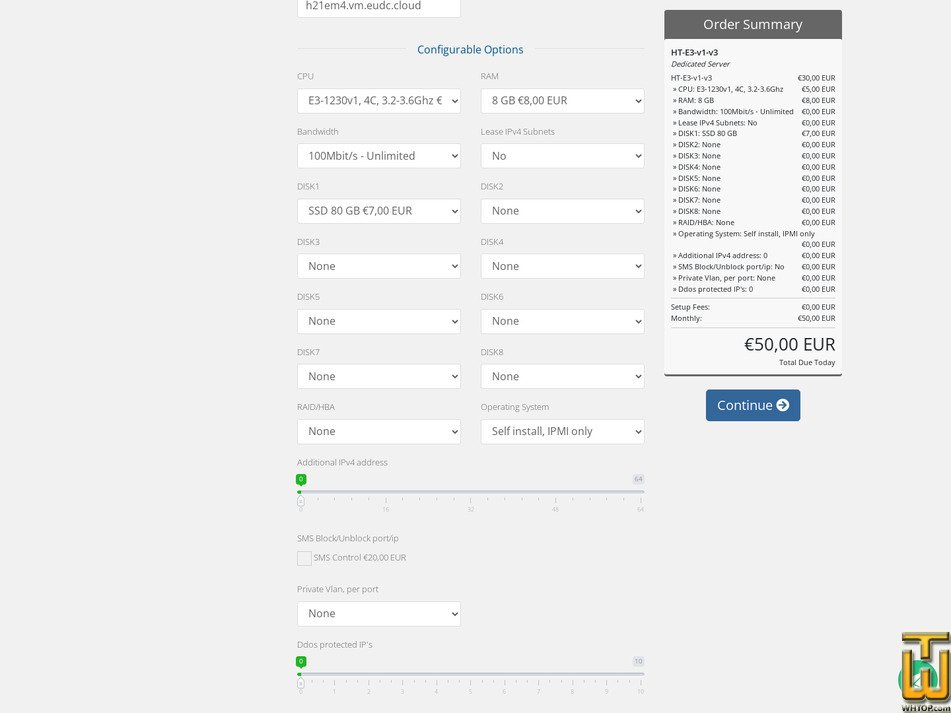951x713 pixels.
Task: Open the DISK2 dropdown
Action: pyautogui.click(x=562, y=210)
